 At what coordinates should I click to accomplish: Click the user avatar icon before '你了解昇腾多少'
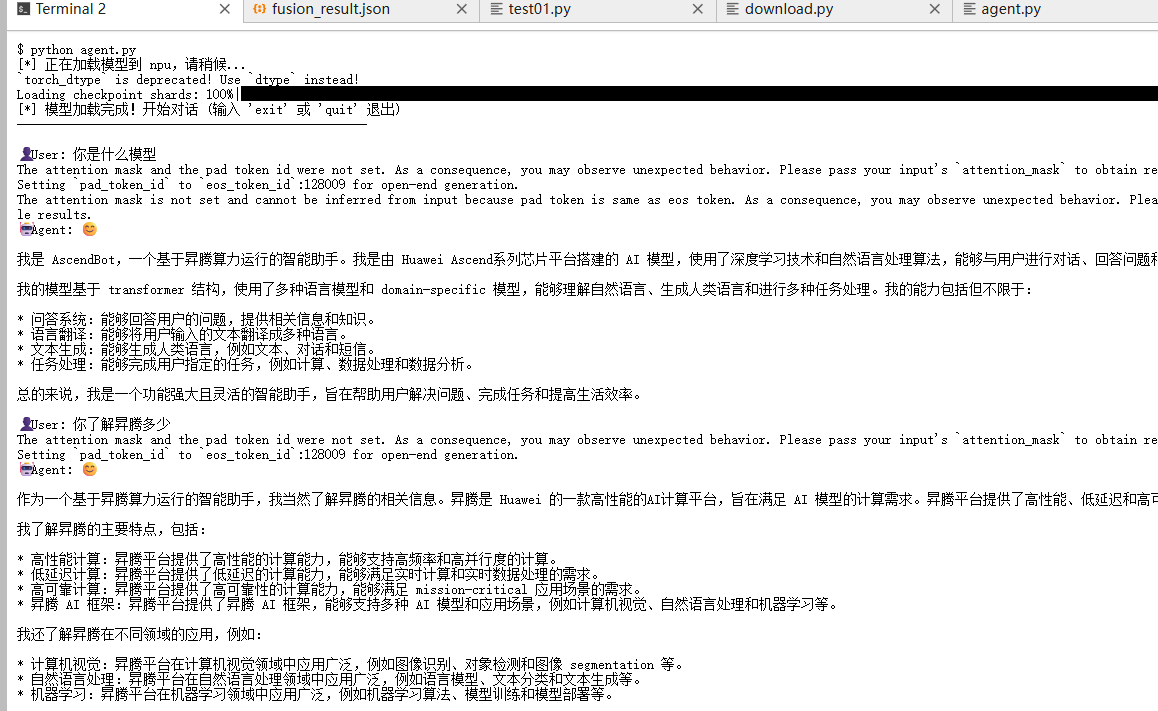pos(26,425)
